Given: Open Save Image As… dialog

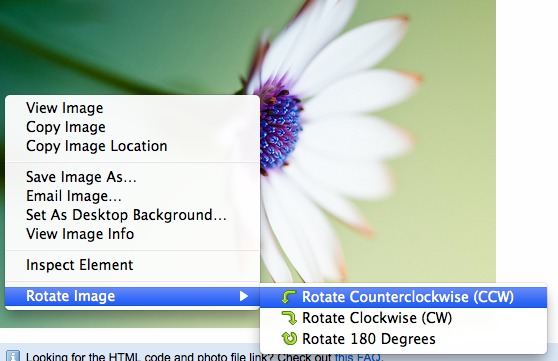Looking at the screenshot, I should coord(132,177).
